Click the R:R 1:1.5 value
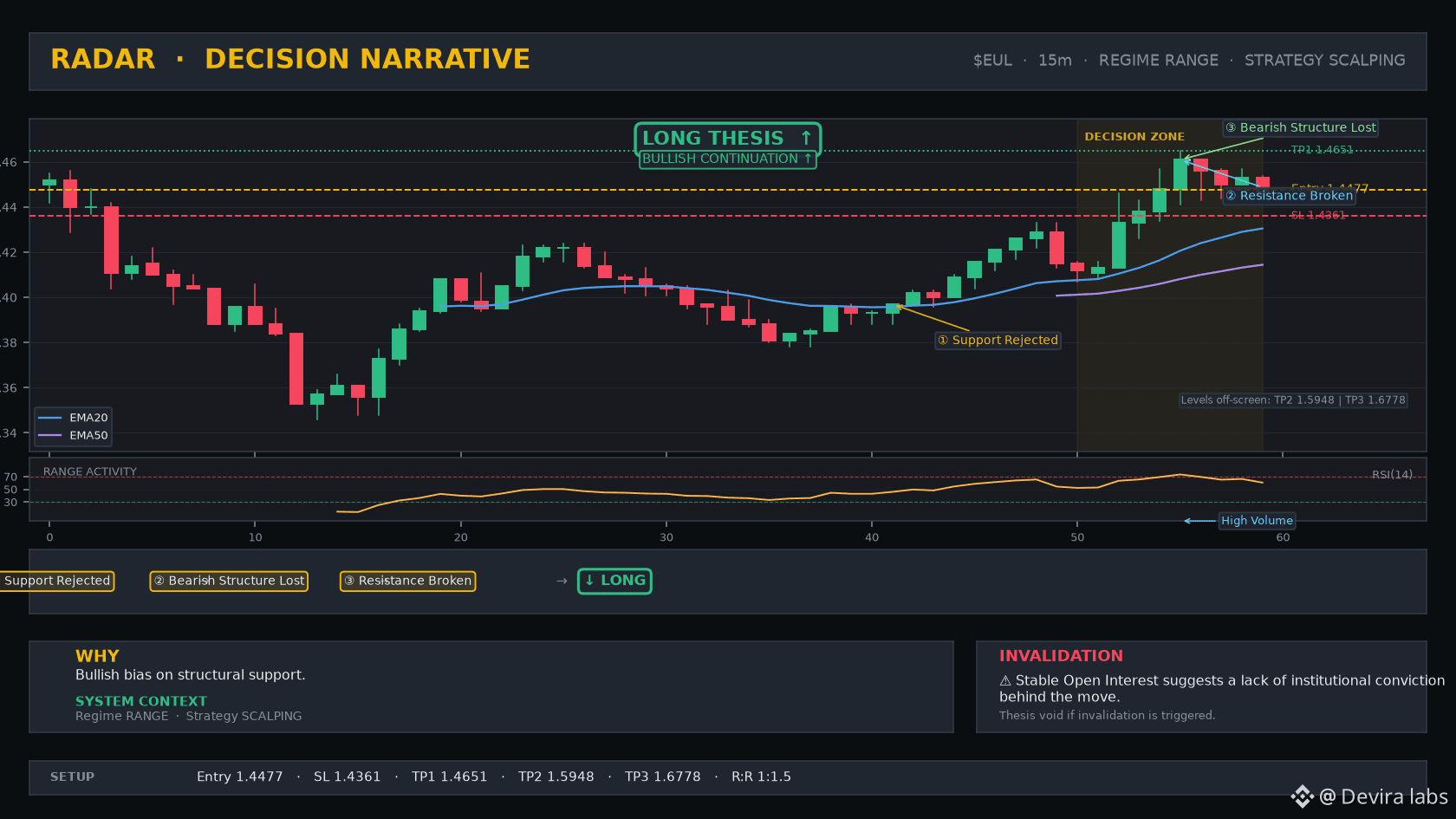This screenshot has height=819, width=1456. pyautogui.click(x=761, y=777)
